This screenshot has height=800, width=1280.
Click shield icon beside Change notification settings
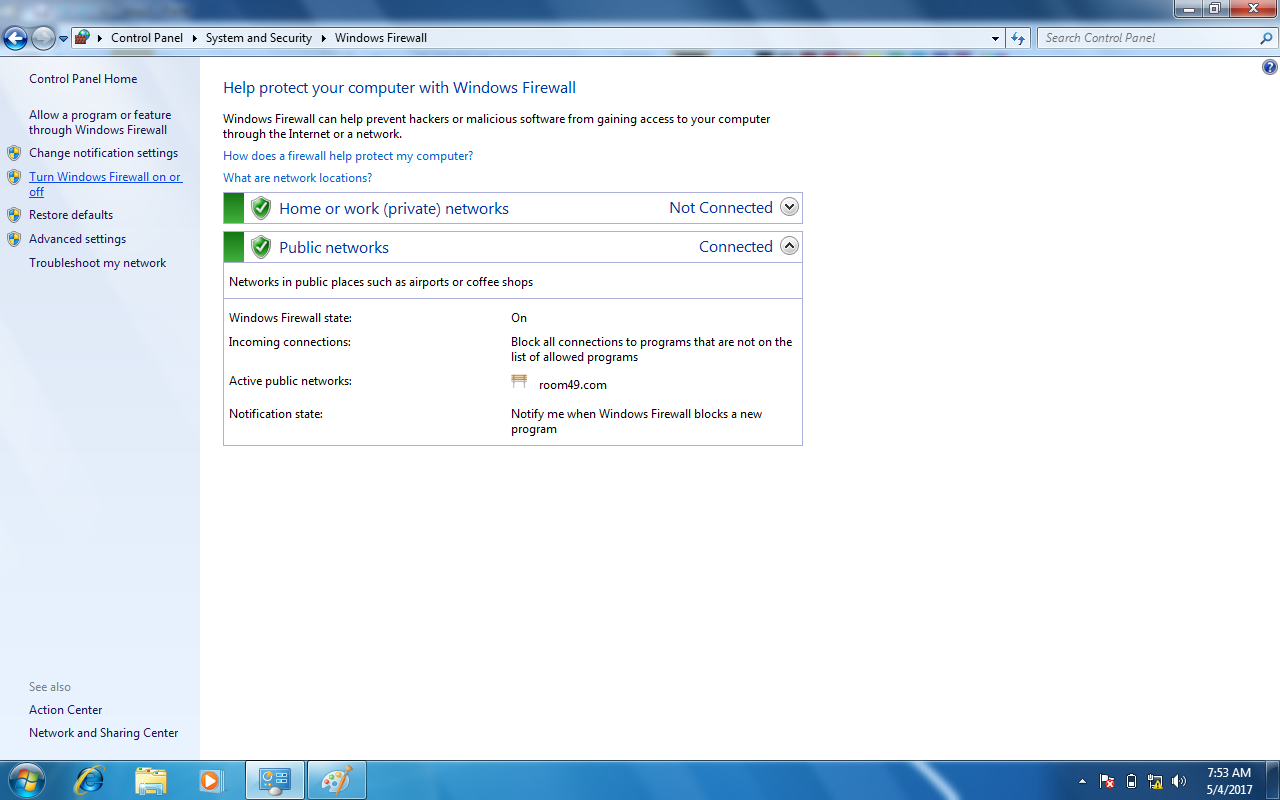14,153
